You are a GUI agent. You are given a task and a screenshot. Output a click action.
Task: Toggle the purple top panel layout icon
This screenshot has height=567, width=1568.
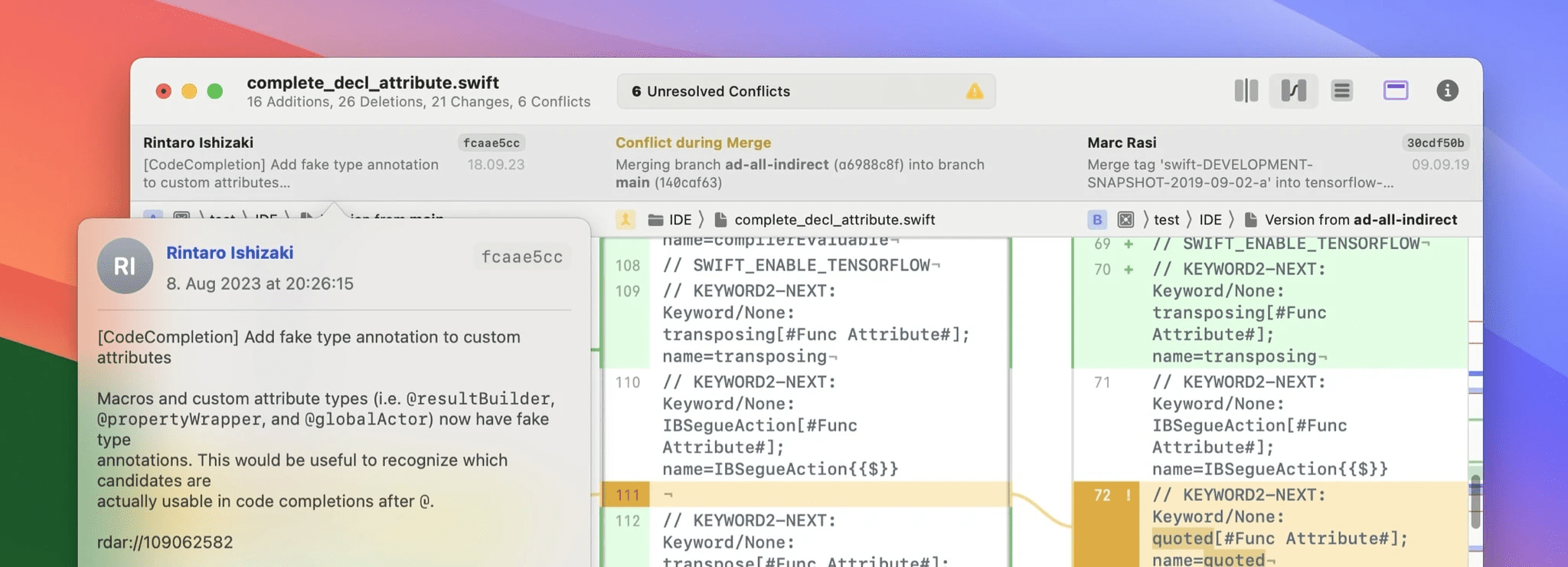pyautogui.click(x=1395, y=91)
